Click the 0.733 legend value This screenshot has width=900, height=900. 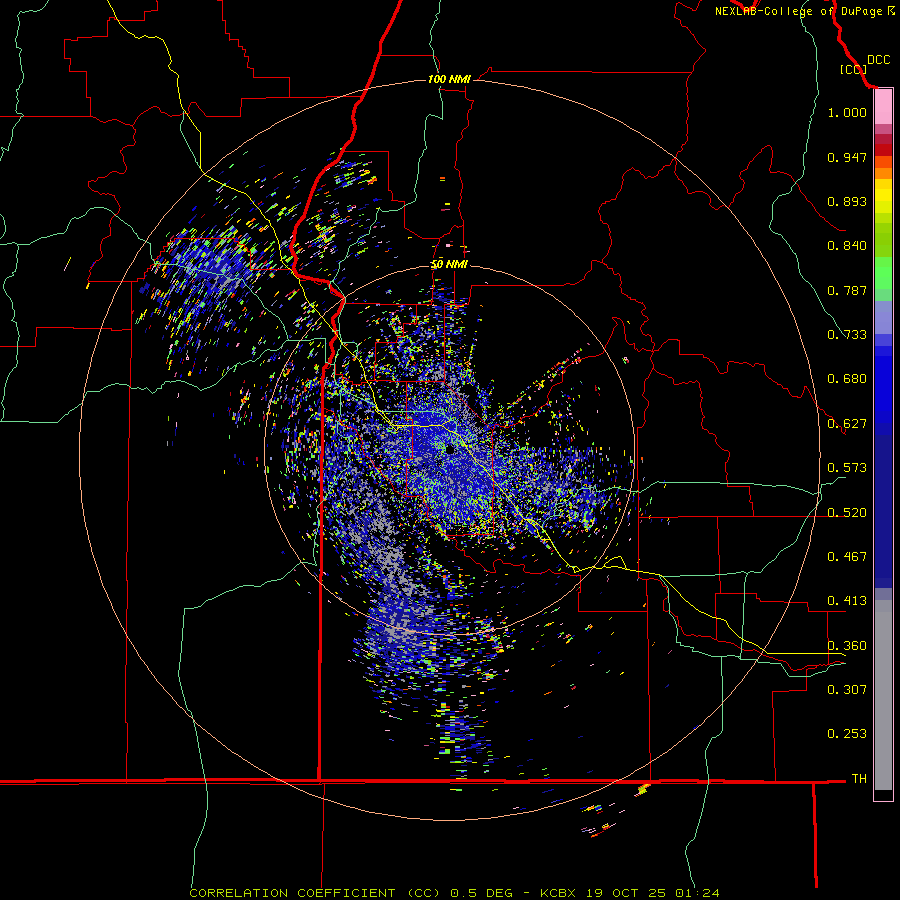click(x=847, y=335)
